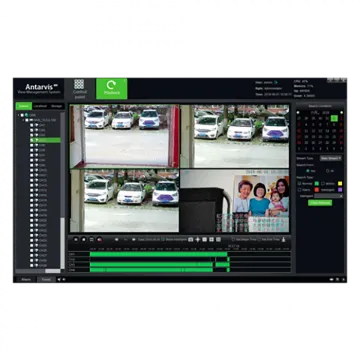Click the bottom-right family camera feed
This screenshot has height=360, width=360.
pos(235,201)
